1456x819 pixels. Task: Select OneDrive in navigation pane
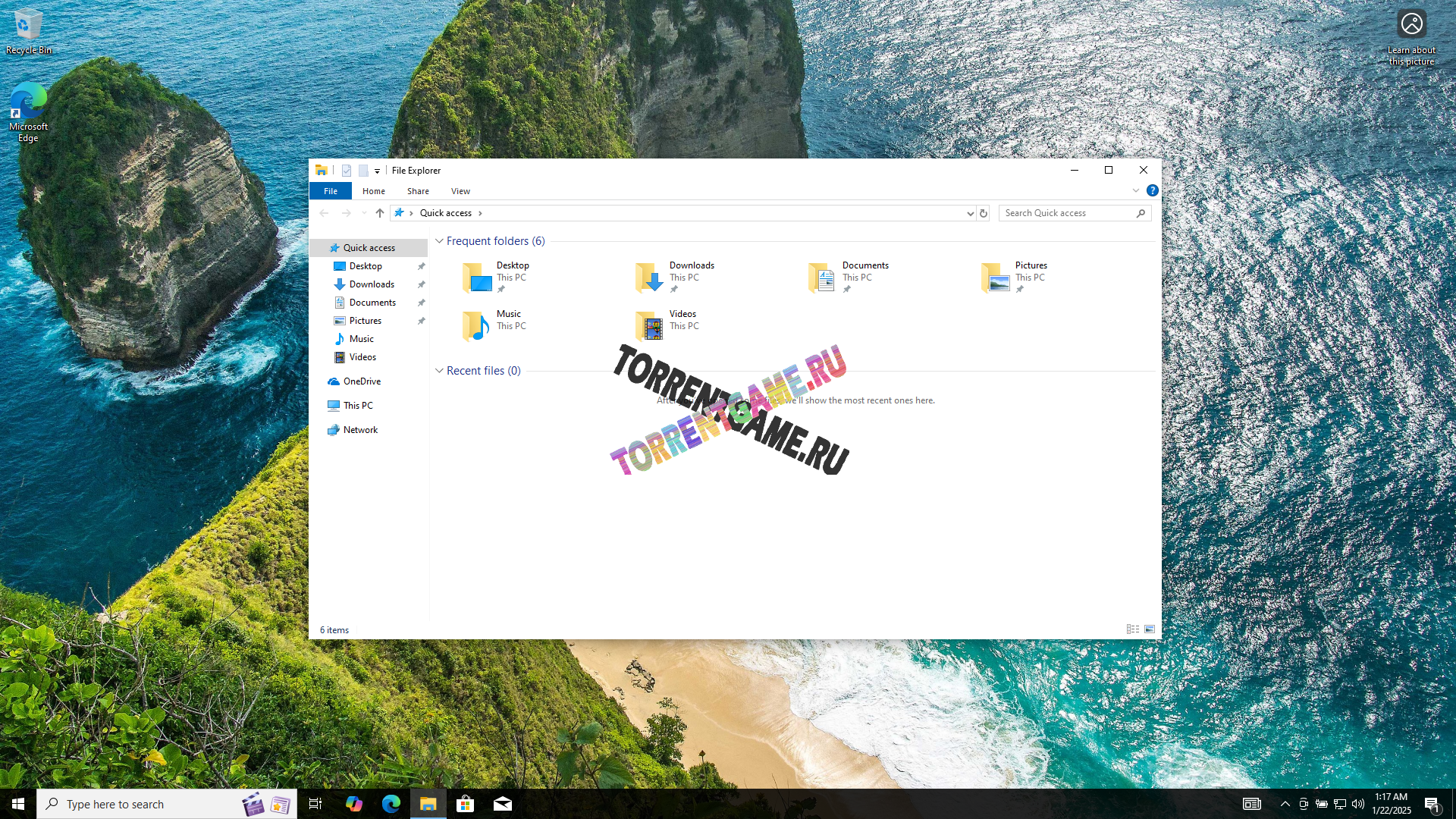tap(362, 381)
